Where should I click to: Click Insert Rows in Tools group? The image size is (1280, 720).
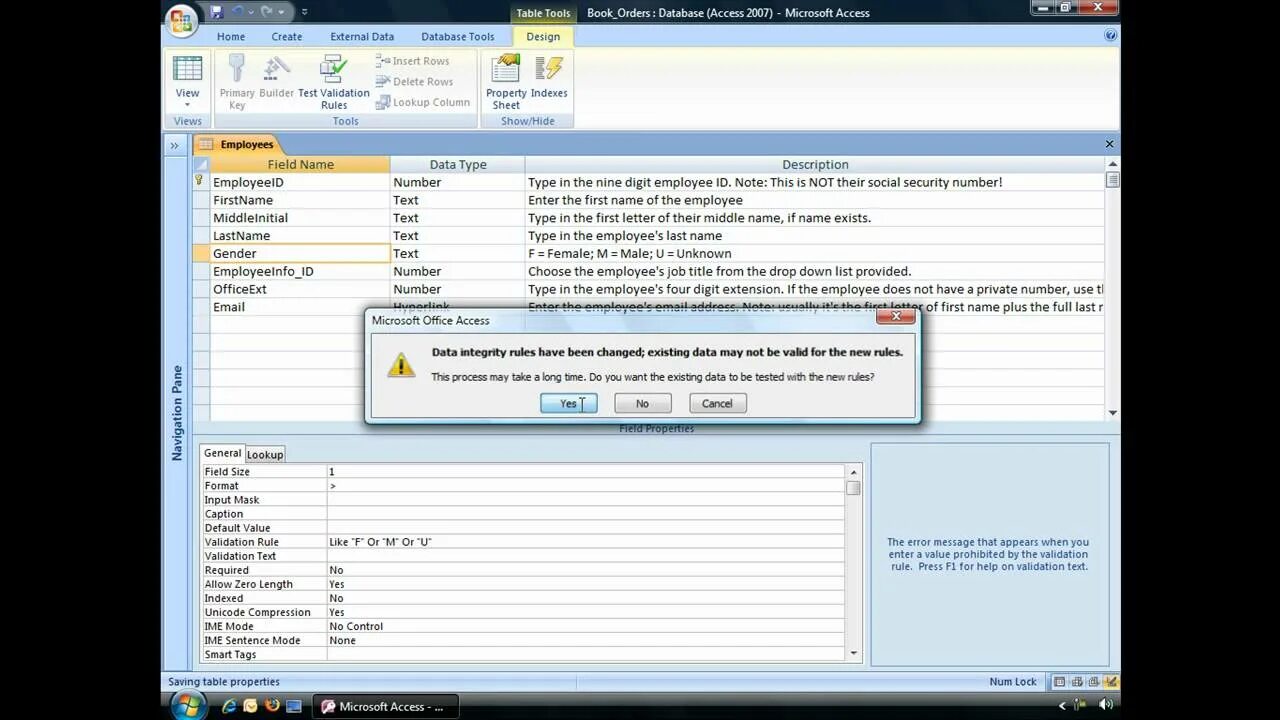click(413, 61)
